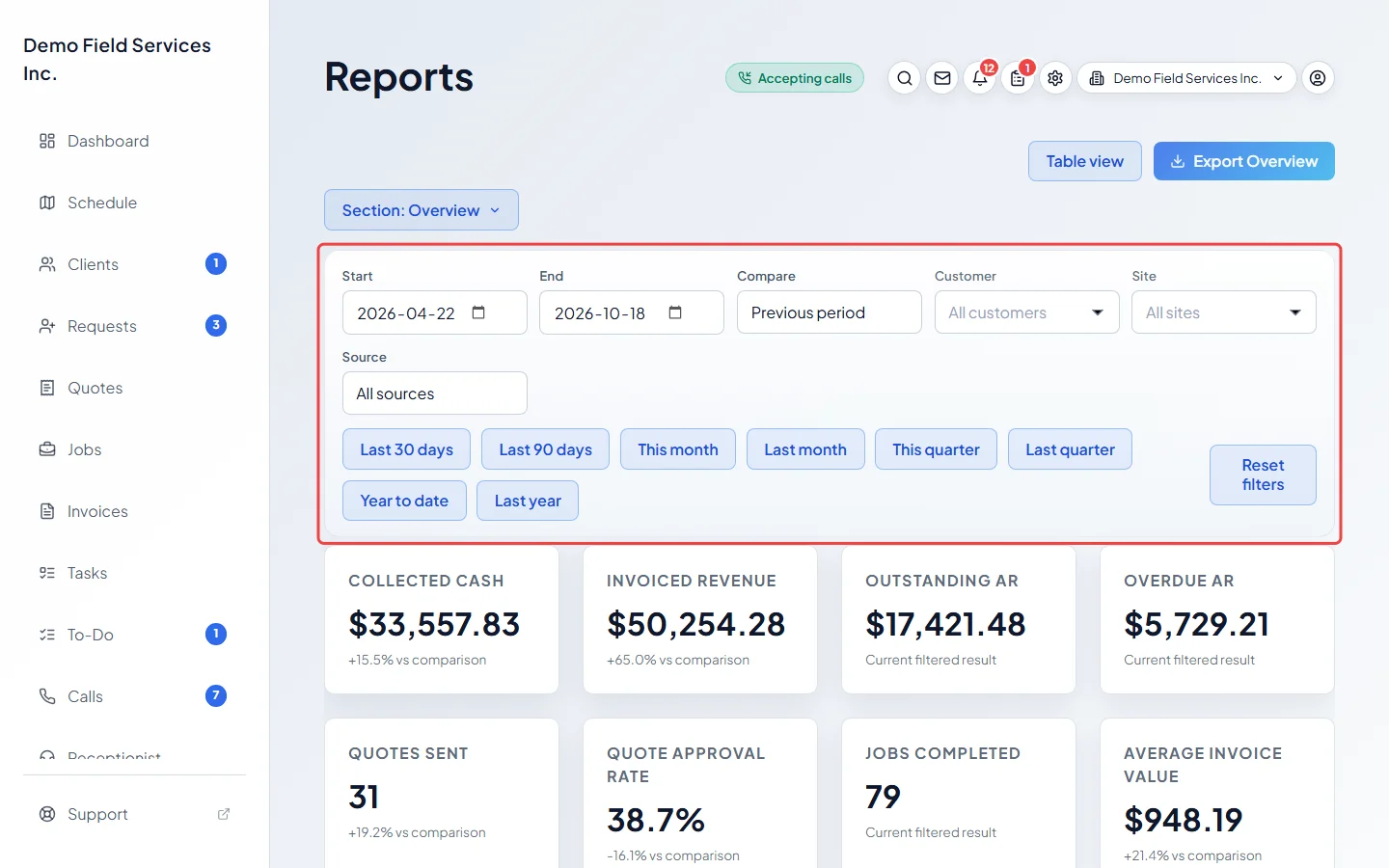This screenshot has height=868, width=1389.
Task: Click the Calls phone icon in sidebar
Action: click(47, 696)
